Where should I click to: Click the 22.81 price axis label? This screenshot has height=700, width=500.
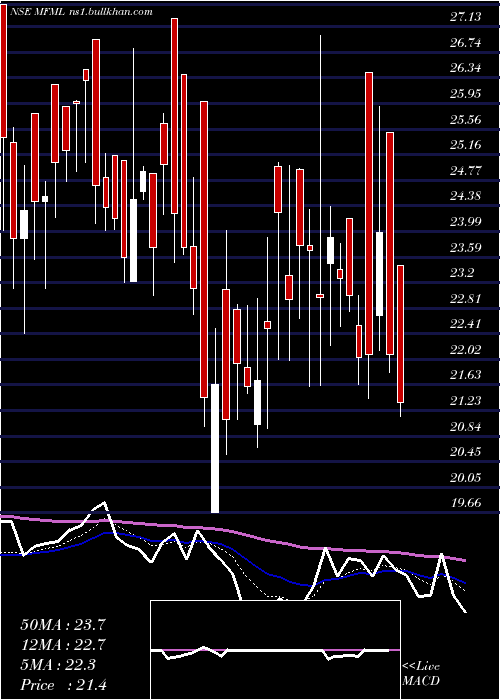(x=465, y=298)
